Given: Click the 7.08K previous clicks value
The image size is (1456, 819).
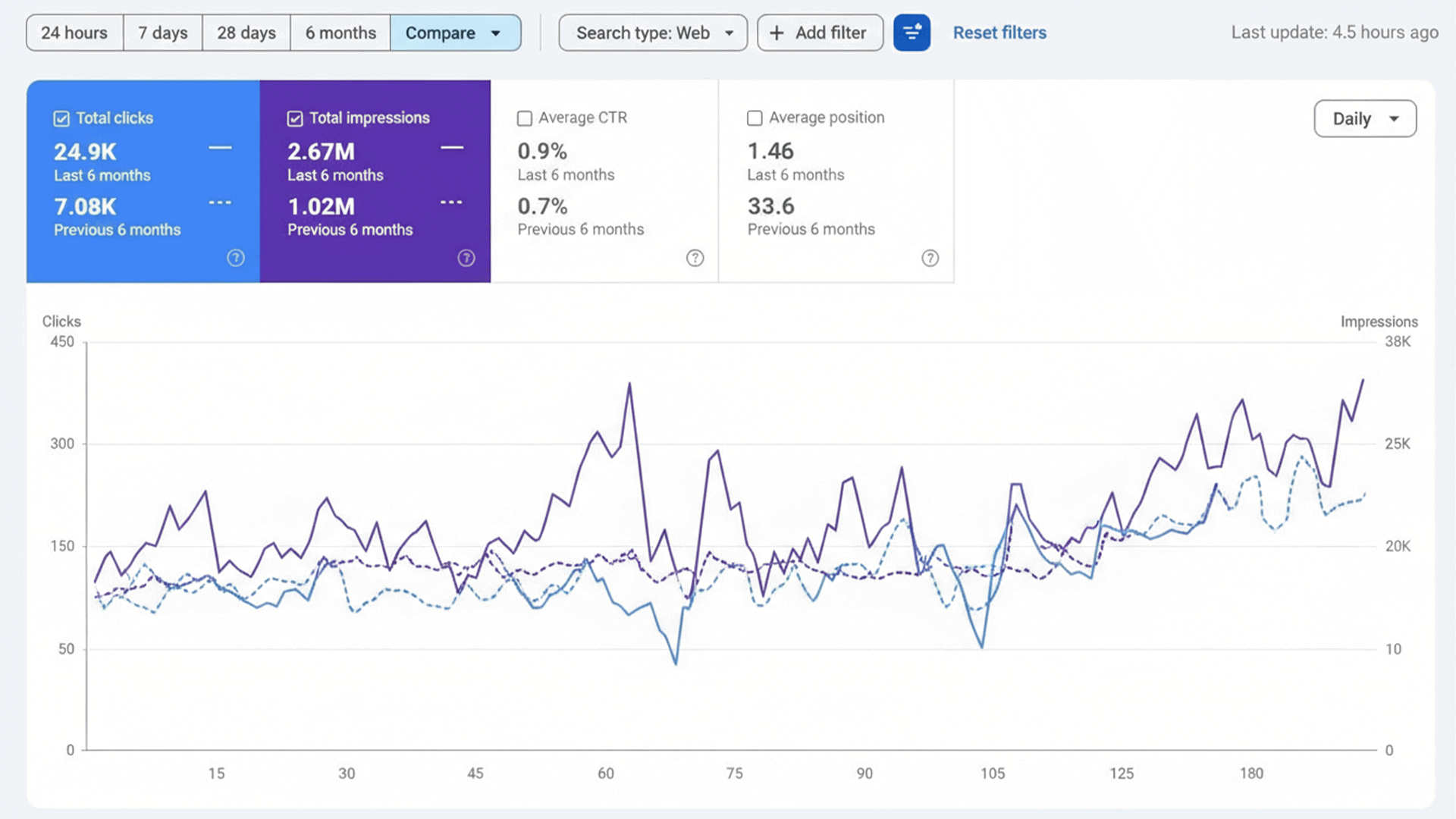Looking at the screenshot, I should pos(85,206).
